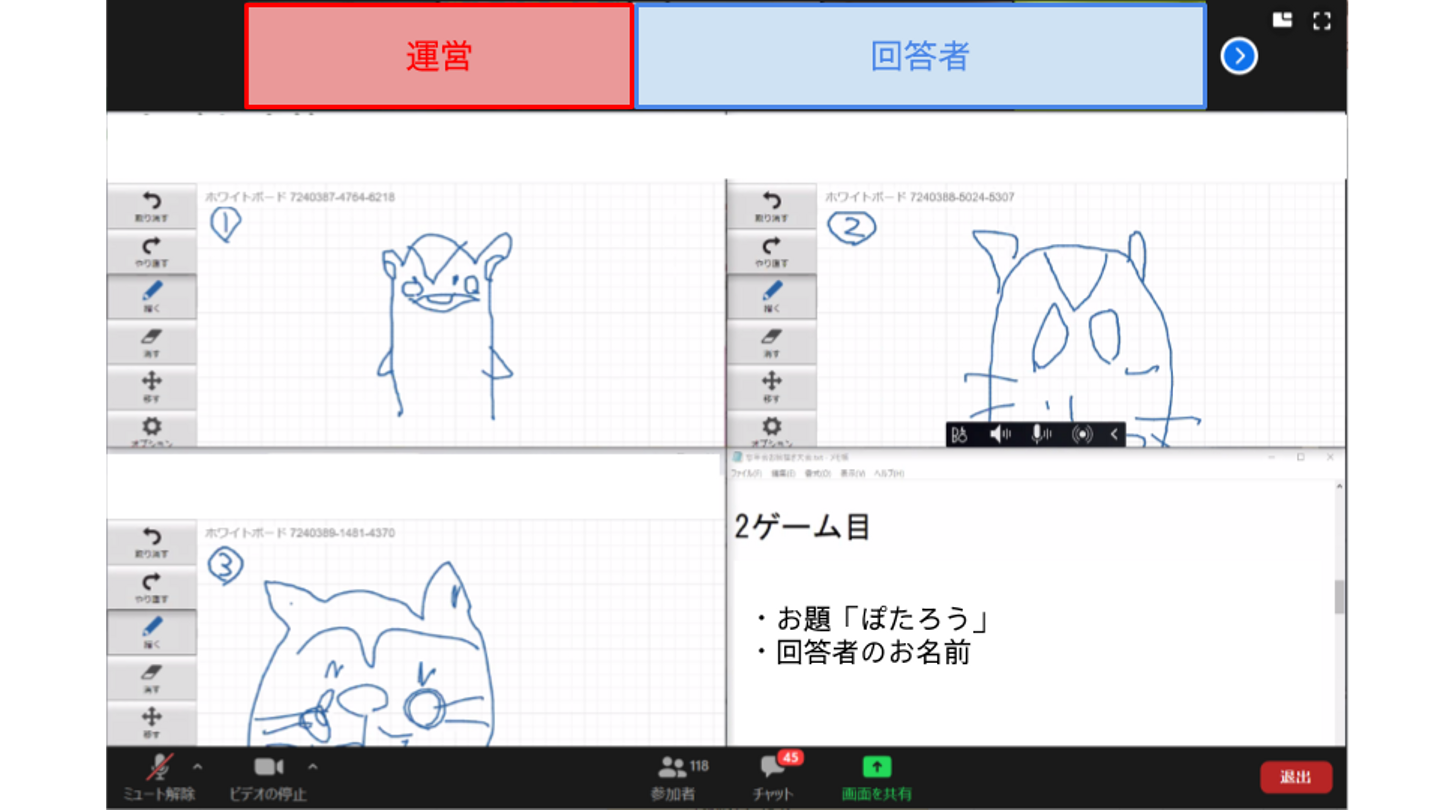The image size is (1440, 810).
Task: Click the speaker icon in the floating black toolbar
Action: (x=1000, y=434)
